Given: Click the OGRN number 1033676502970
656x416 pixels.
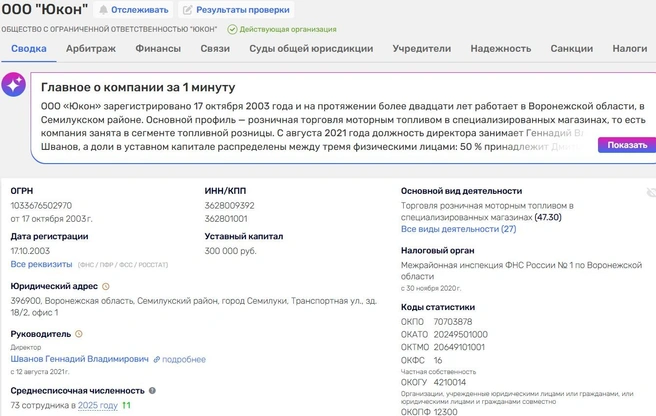Looking at the screenshot, I should (x=41, y=205).
